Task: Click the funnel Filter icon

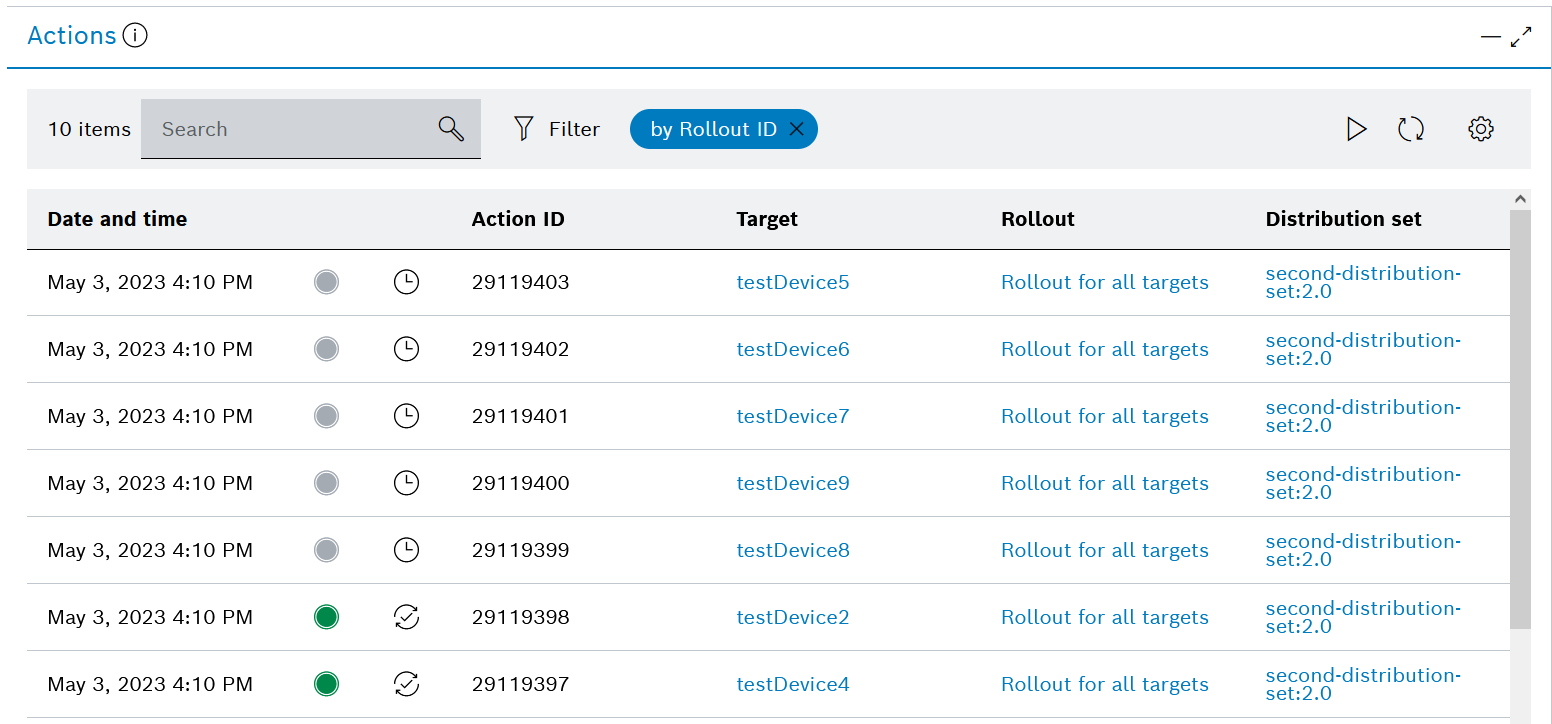Action: pos(523,129)
